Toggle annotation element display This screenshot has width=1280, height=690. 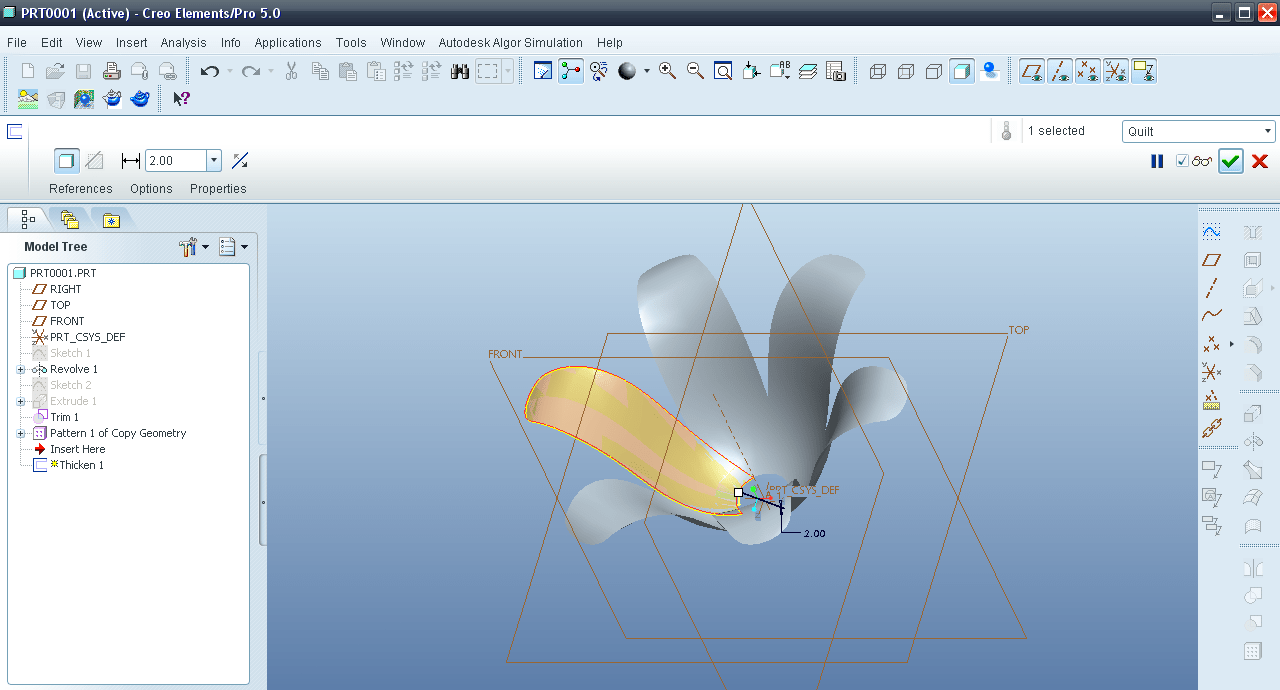(1144, 71)
